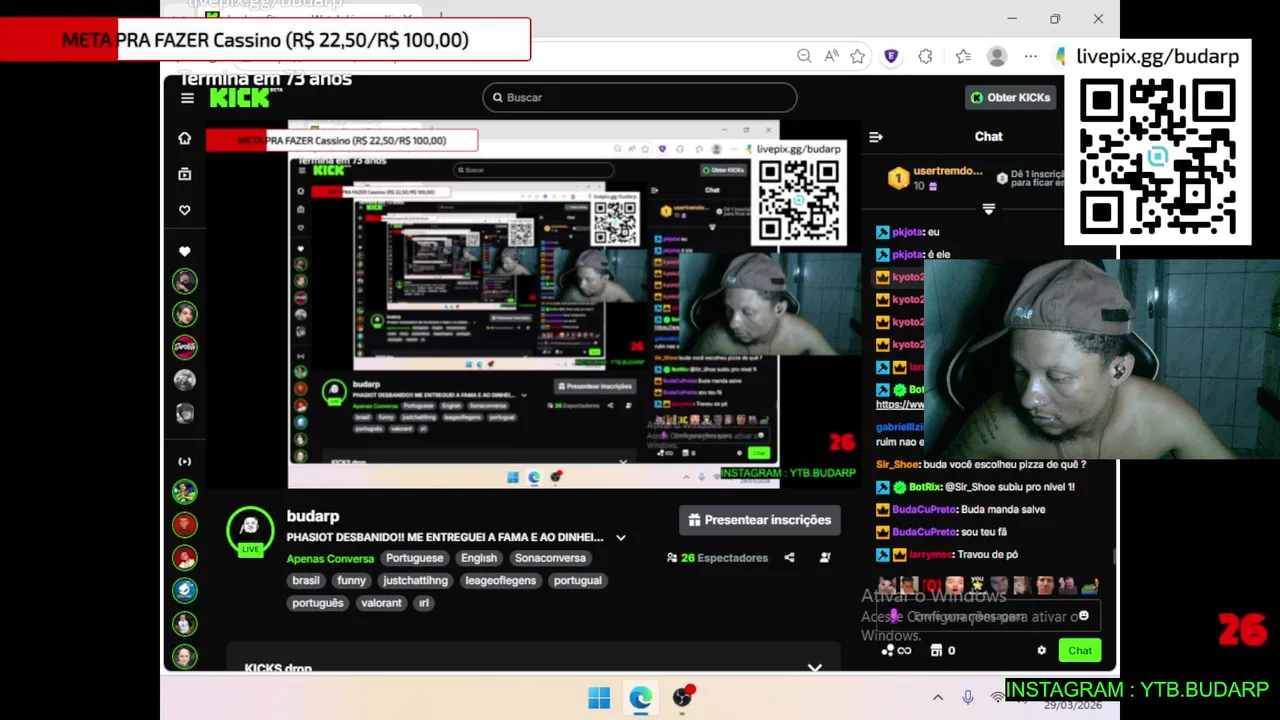Screen dimensions: 1280x720
Task: Click larrymec in 'Travou de pó' message
Action: [x=931, y=554]
